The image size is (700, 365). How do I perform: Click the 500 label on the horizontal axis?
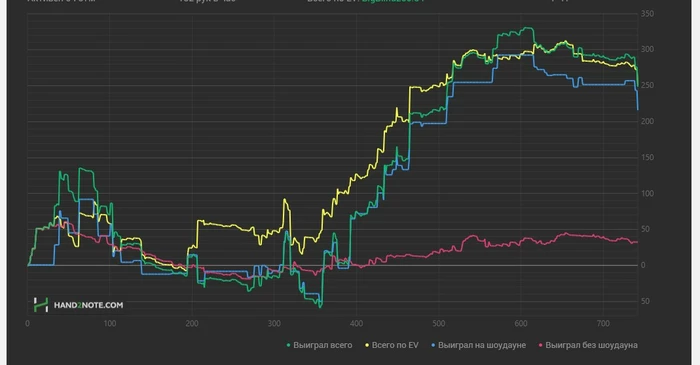[439, 324]
